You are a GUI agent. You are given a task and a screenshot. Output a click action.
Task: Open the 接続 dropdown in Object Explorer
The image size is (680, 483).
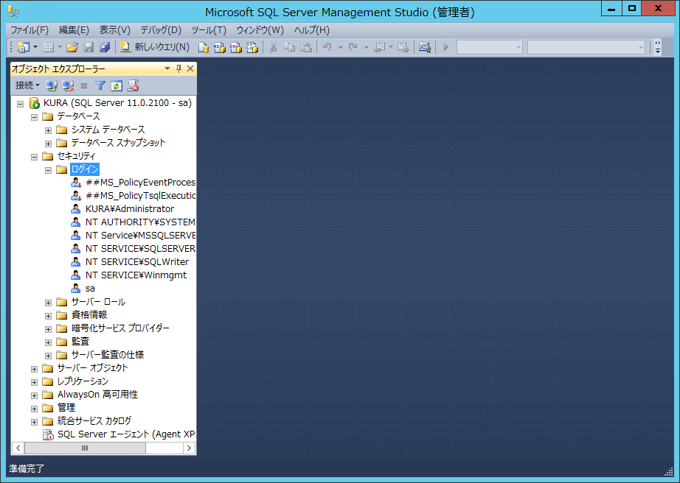point(27,85)
